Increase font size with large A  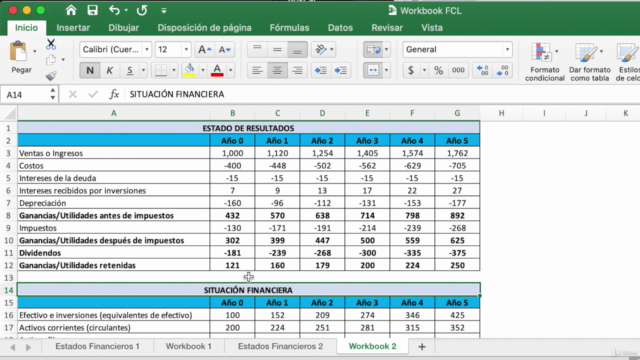click(204, 49)
